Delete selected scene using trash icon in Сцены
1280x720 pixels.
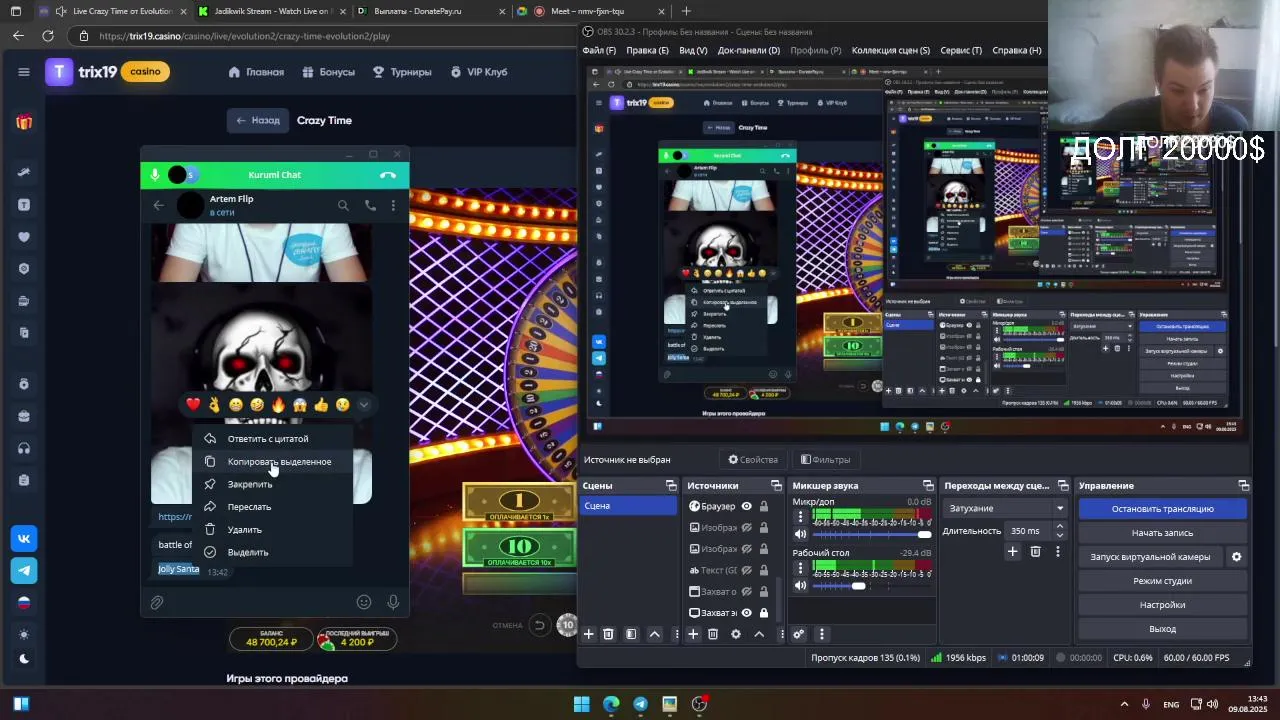(608, 634)
